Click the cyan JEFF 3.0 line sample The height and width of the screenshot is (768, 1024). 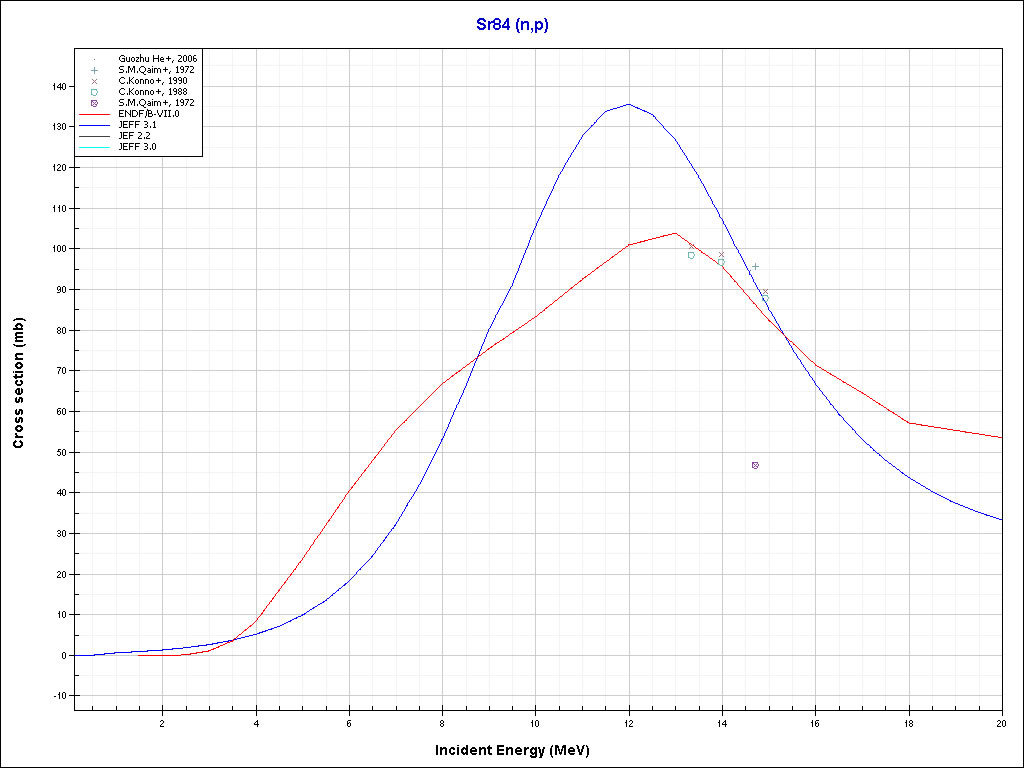coord(94,147)
